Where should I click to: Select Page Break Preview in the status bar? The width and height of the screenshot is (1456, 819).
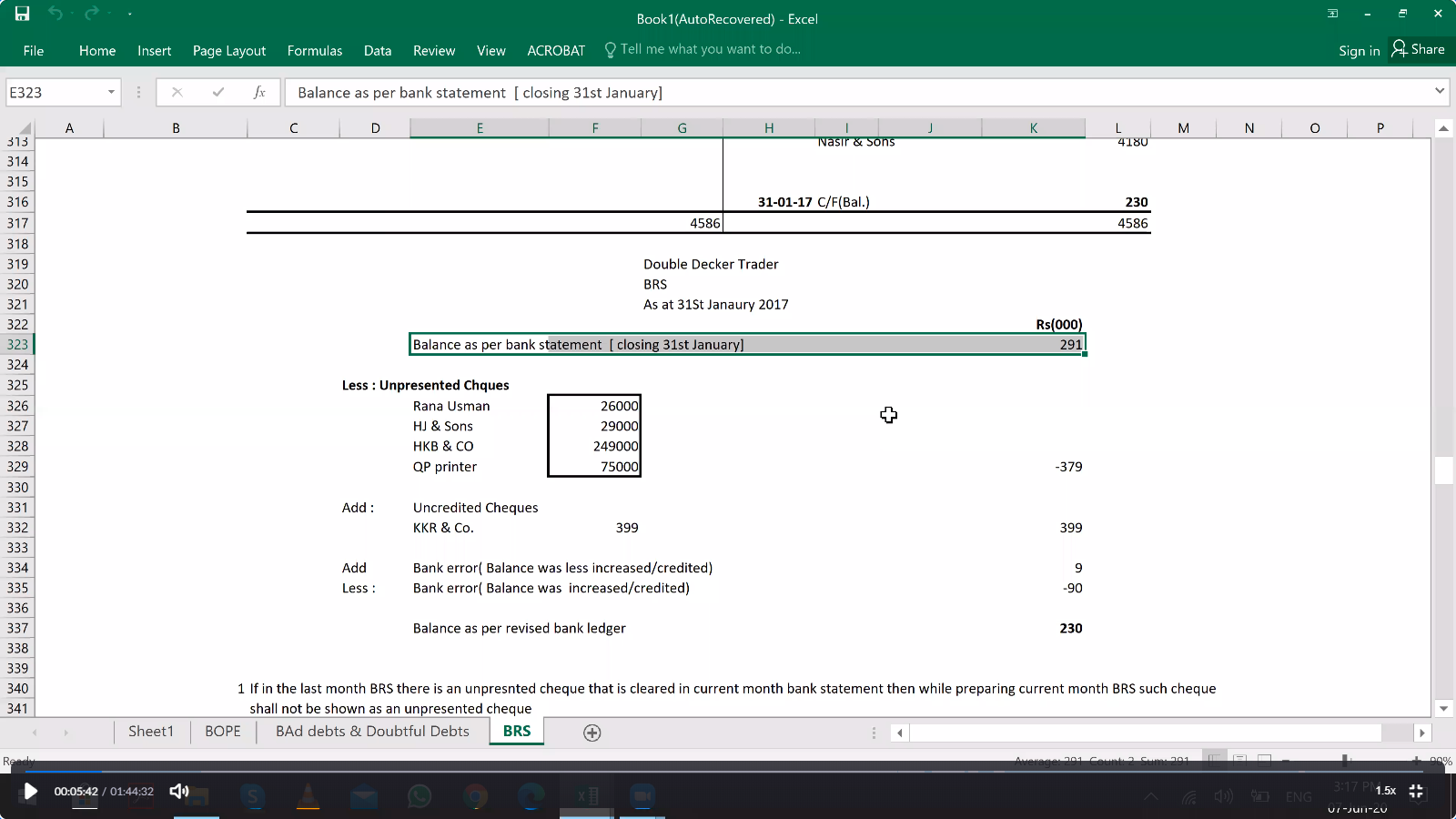[x=1265, y=760]
